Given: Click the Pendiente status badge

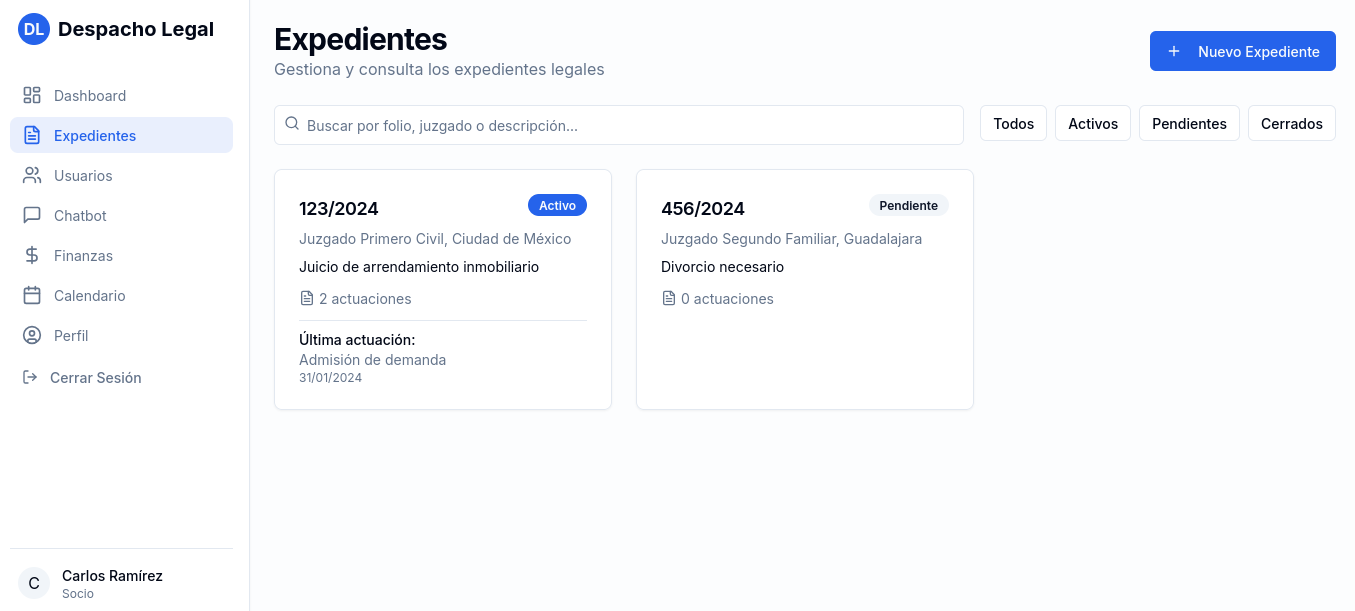Looking at the screenshot, I should 908,205.
